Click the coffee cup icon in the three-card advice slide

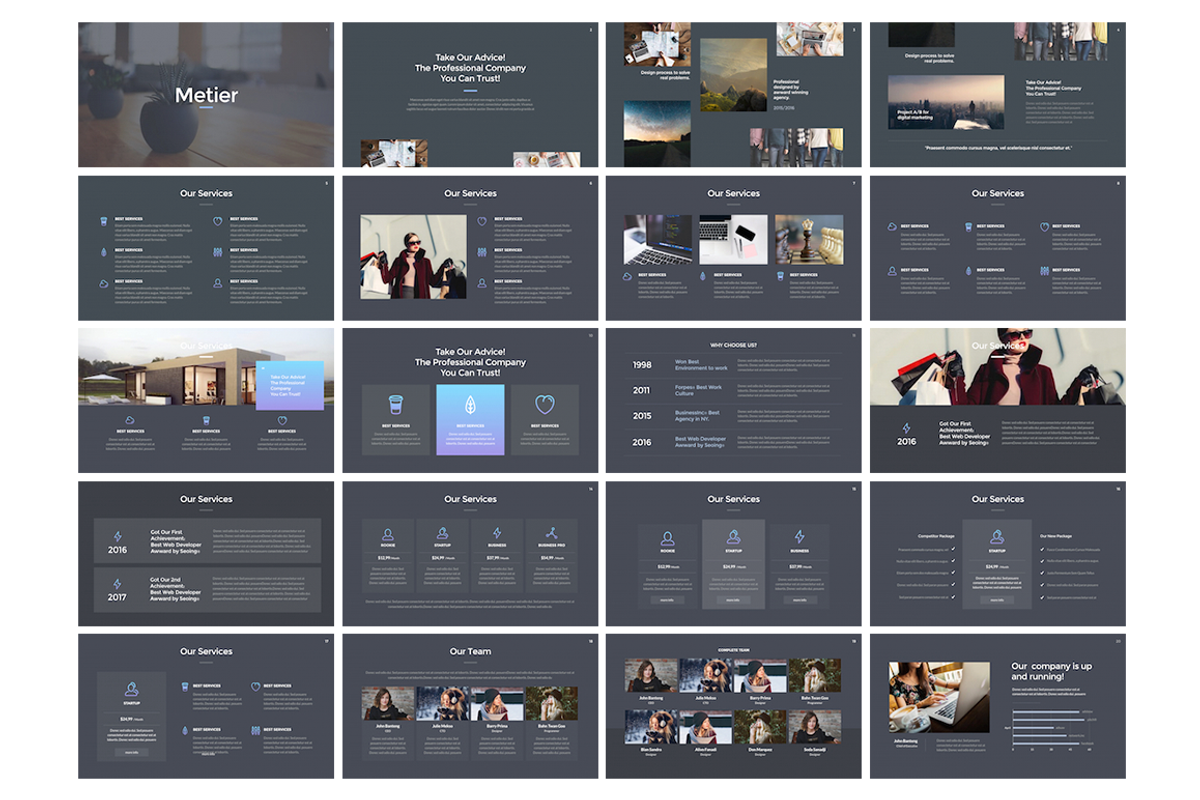[395, 405]
